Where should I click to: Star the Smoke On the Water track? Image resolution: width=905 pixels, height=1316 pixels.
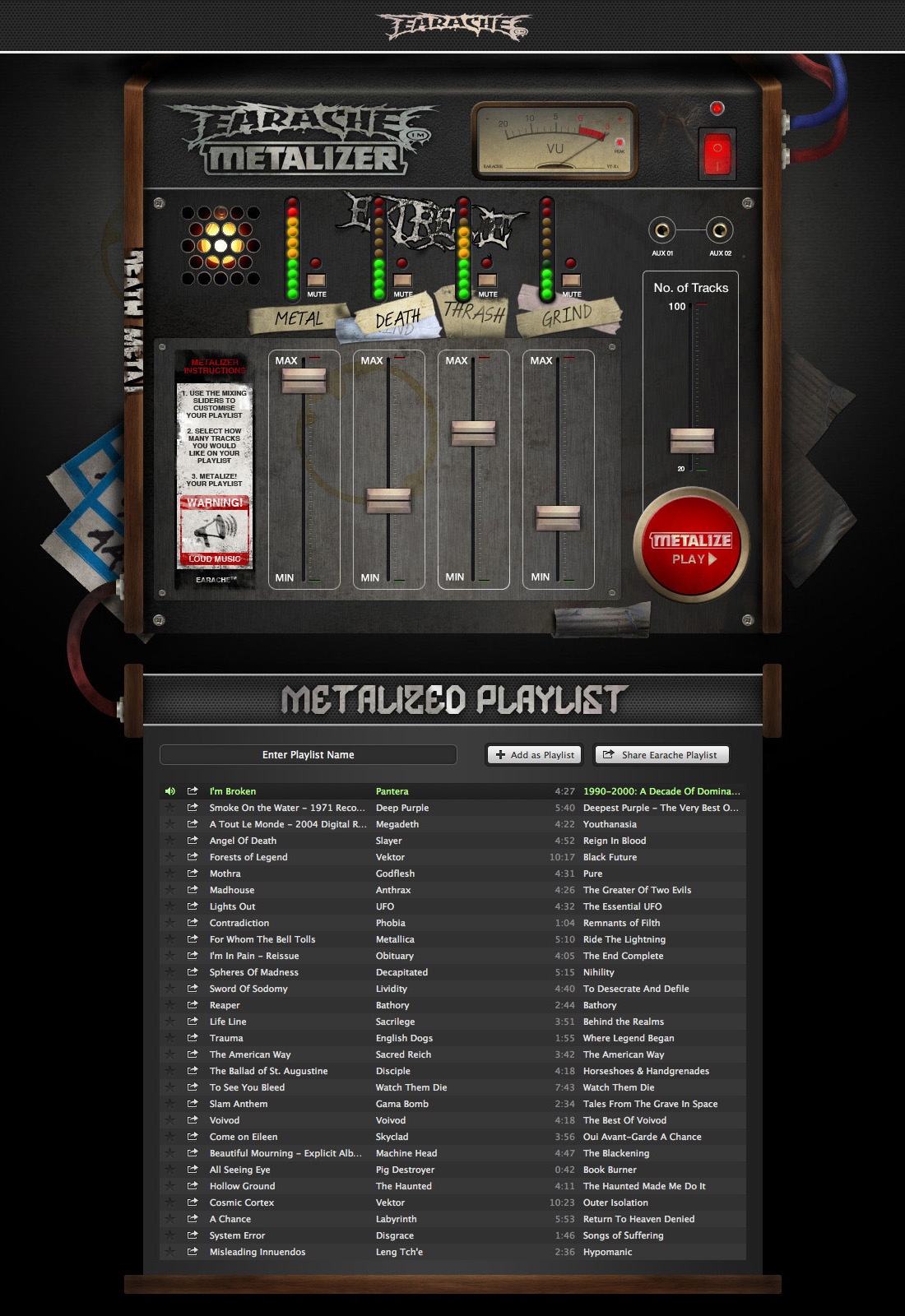[x=170, y=808]
